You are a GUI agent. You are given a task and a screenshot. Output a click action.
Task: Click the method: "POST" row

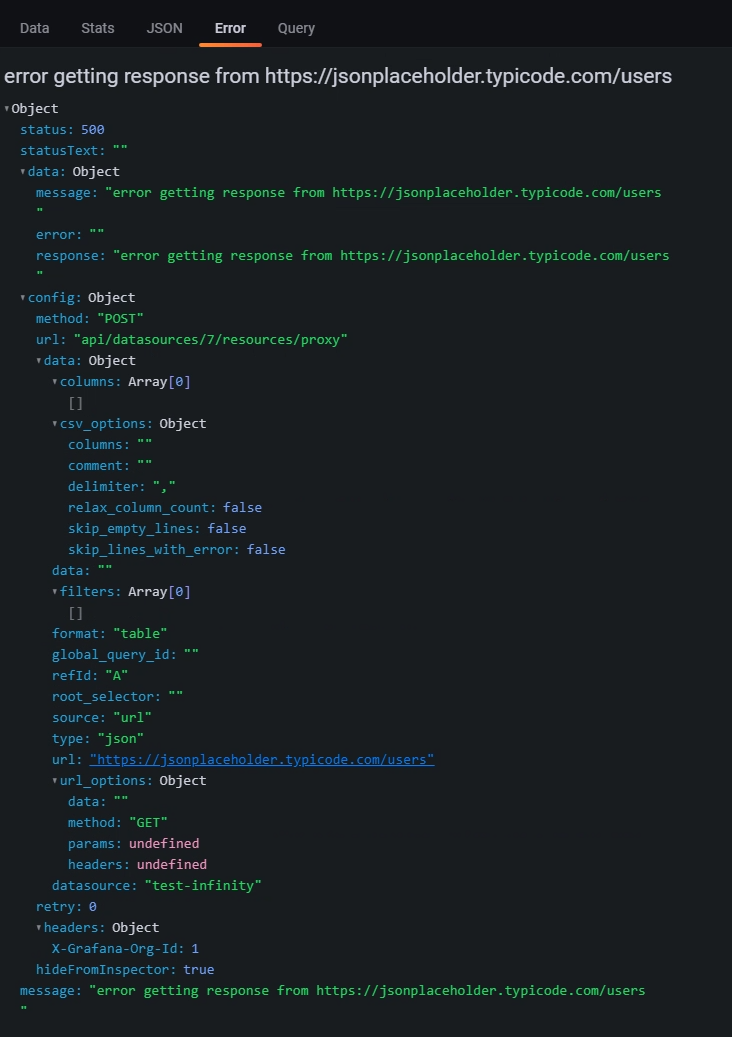pyautogui.click(x=90, y=319)
